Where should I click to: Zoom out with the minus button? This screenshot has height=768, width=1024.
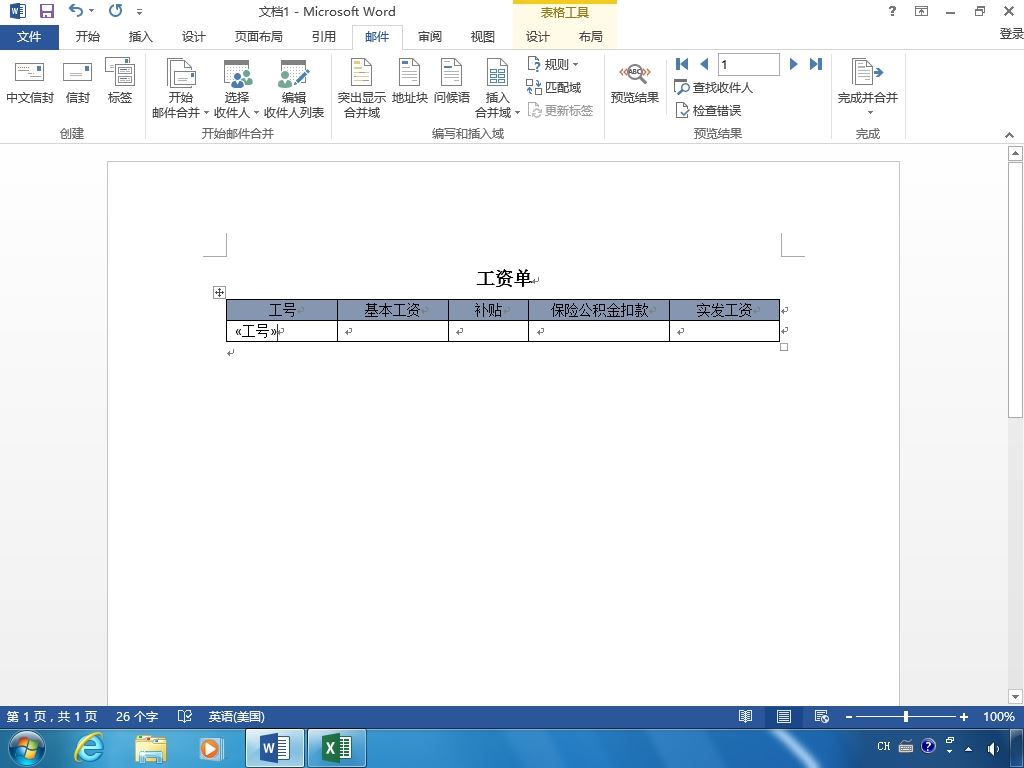[848, 717]
